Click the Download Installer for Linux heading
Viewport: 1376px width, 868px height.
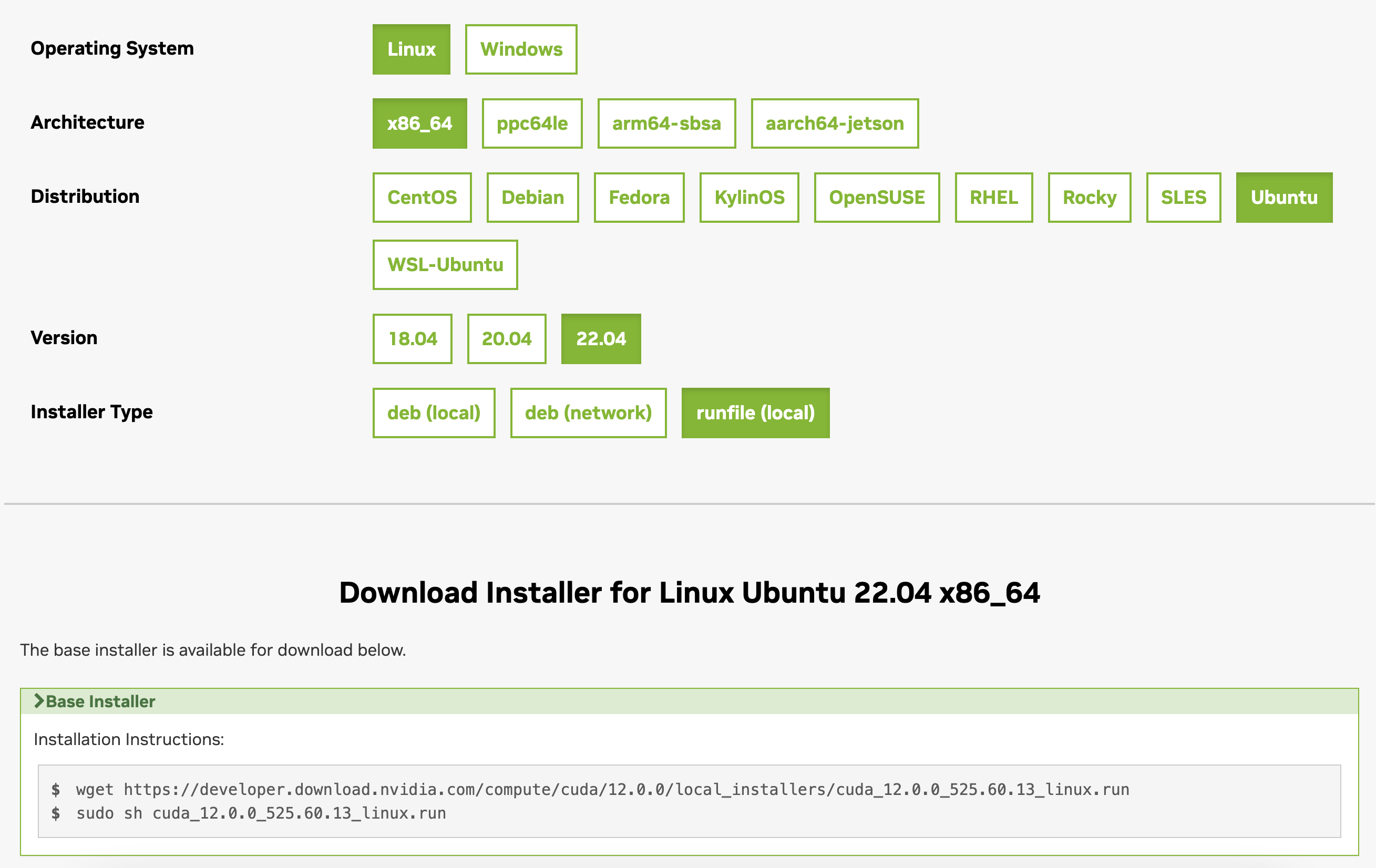coord(689,593)
